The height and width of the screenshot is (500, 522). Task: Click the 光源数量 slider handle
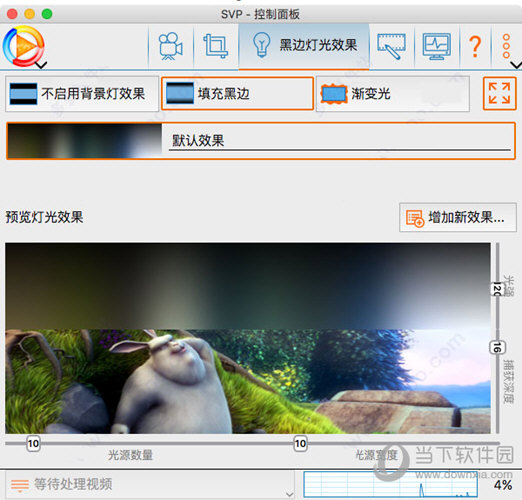(33, 443)
